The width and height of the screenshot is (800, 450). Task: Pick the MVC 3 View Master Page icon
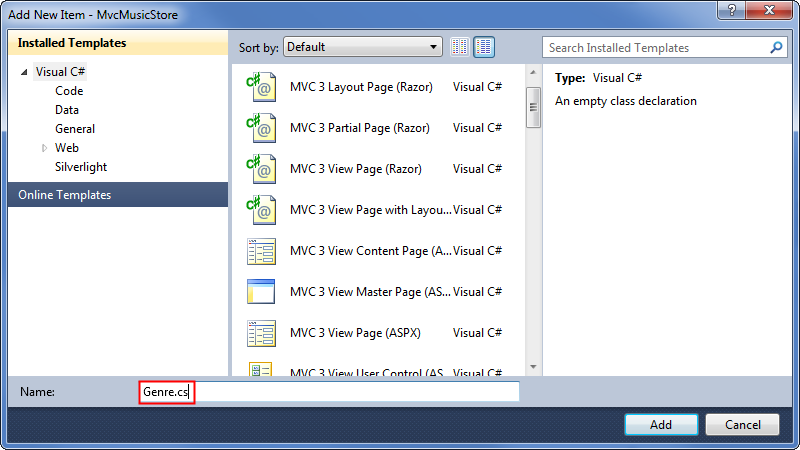coord(260,292)
